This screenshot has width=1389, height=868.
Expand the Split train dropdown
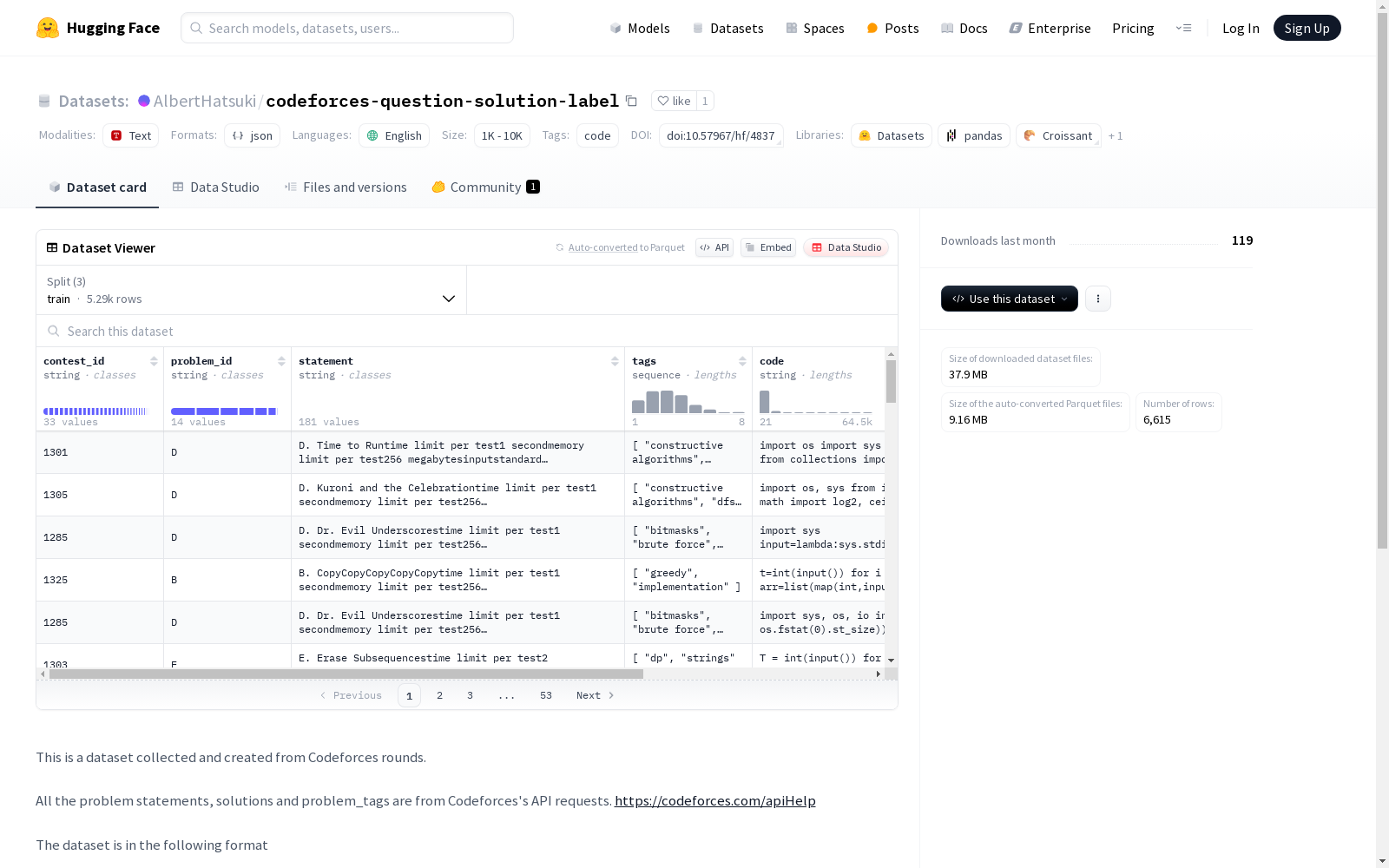coord(251,290)
